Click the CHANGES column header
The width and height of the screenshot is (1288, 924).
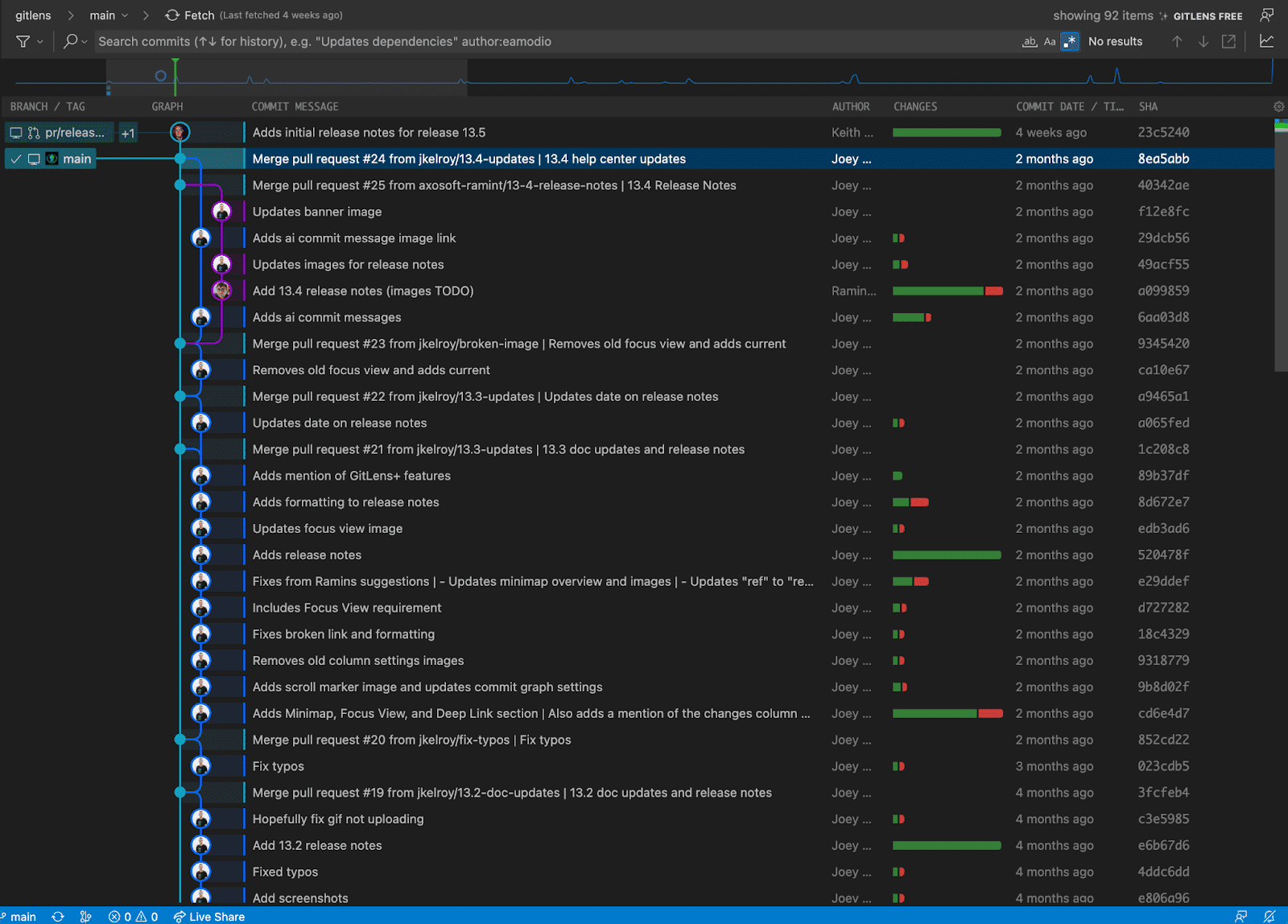[x=915, y=106]
